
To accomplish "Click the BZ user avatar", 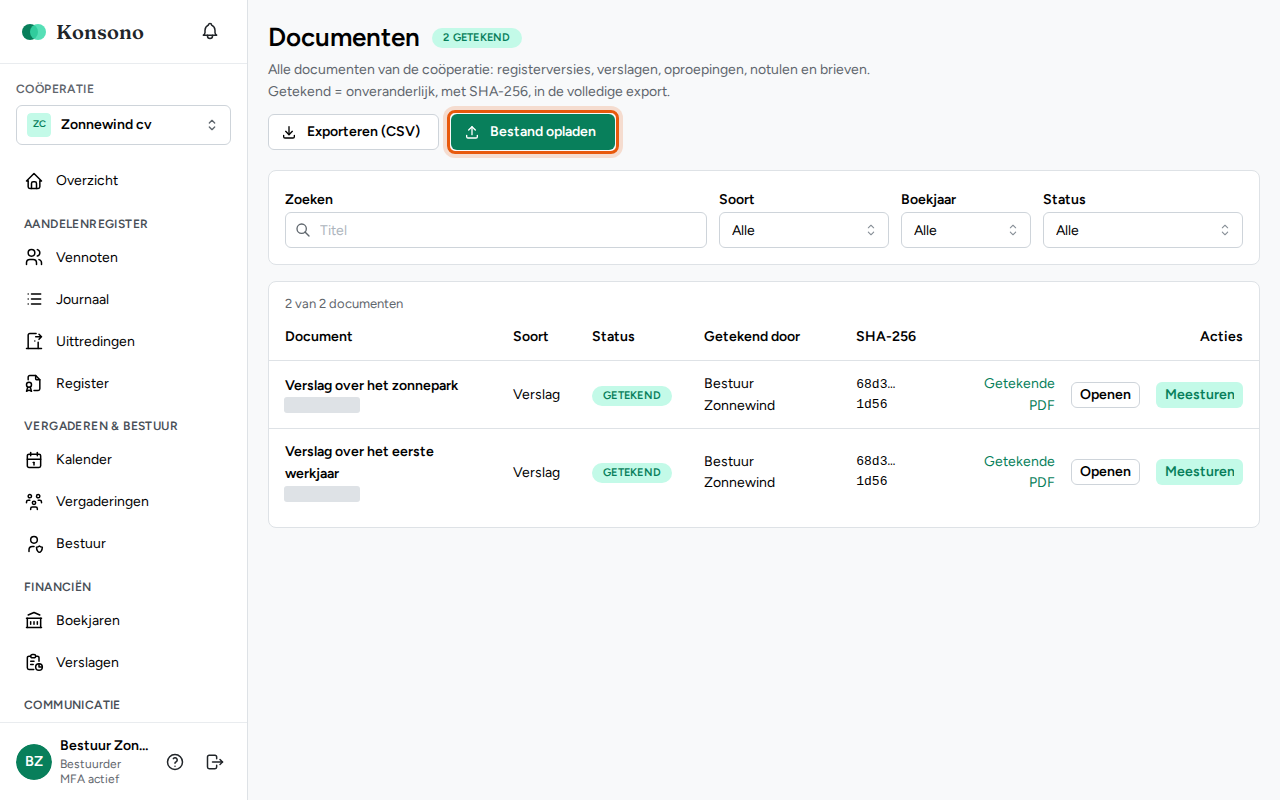I will [x=34, y=762].
